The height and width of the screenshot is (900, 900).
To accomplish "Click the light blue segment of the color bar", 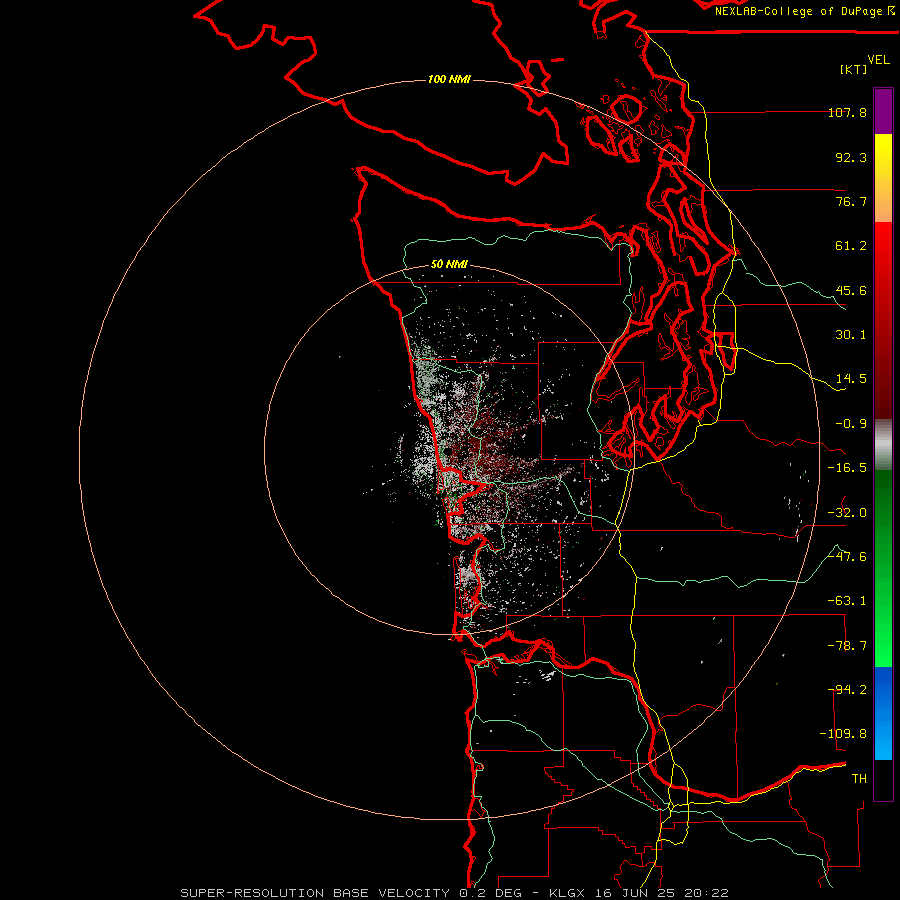I will pos(883,713).
